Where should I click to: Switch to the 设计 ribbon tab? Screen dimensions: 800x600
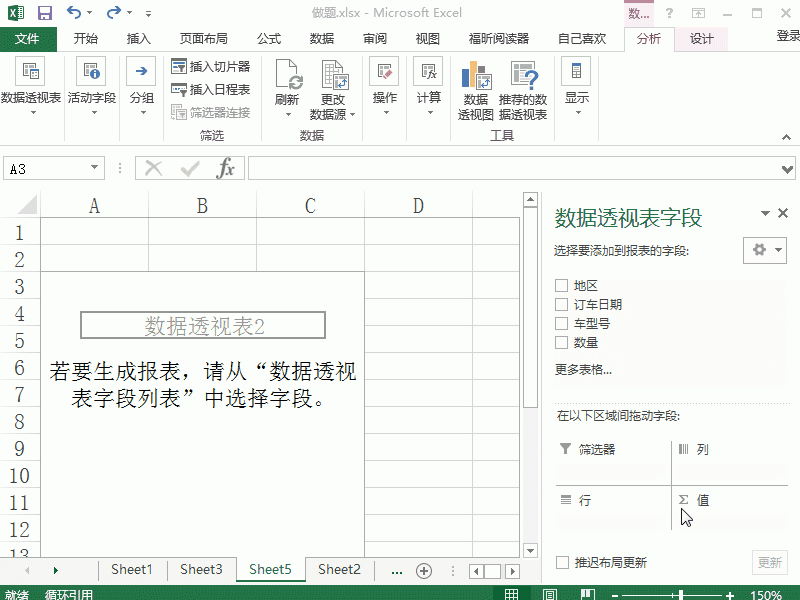point(700,39)
